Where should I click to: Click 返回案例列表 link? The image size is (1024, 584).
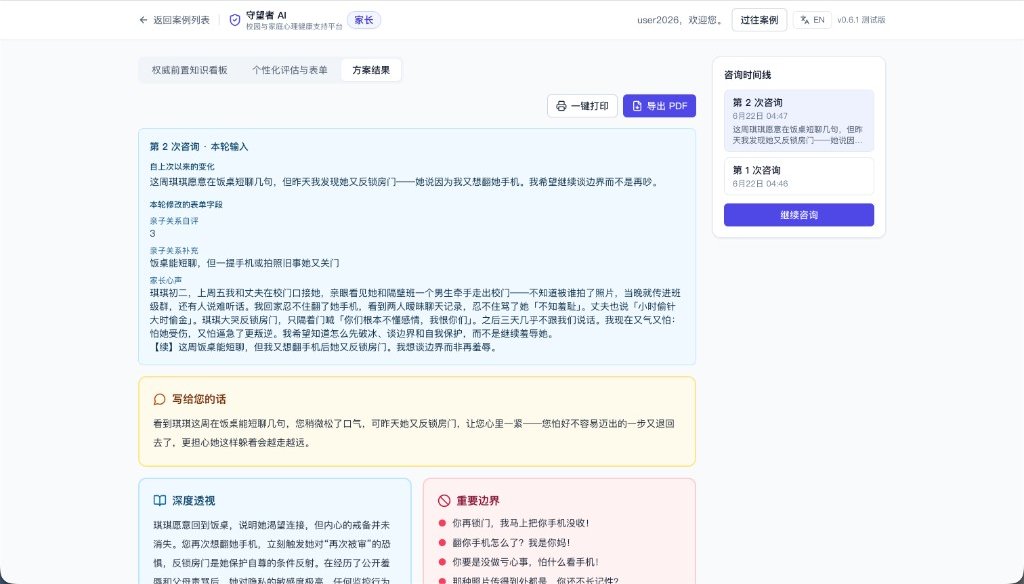pos(174,20)
